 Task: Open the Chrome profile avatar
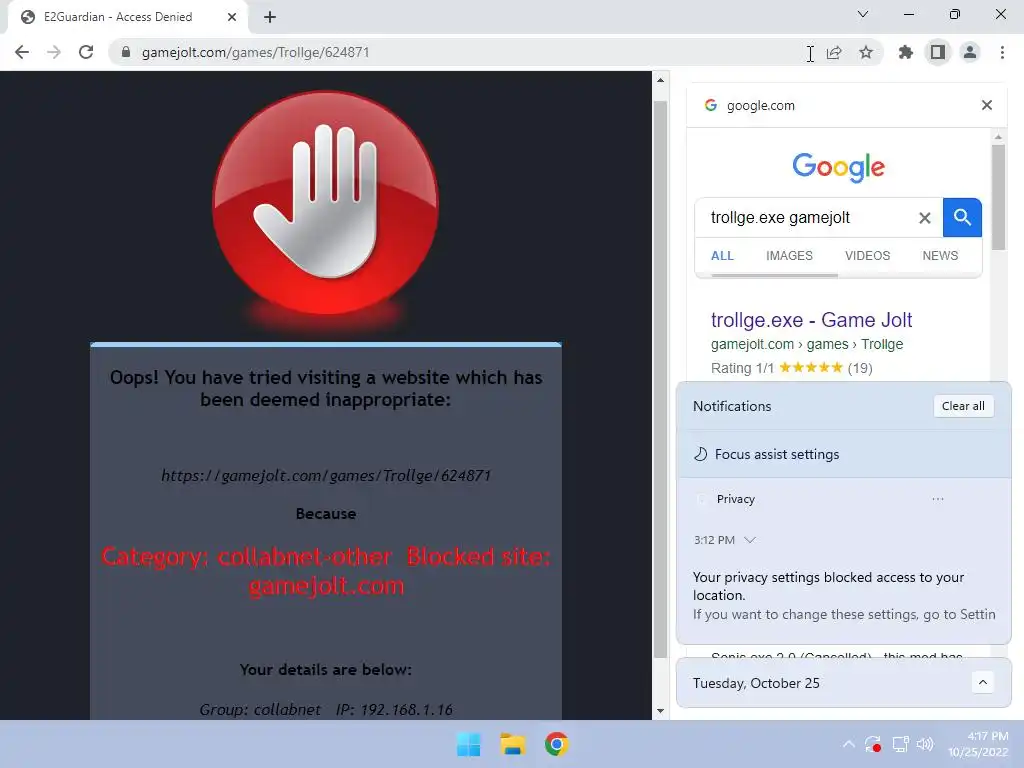coord(970,52)
